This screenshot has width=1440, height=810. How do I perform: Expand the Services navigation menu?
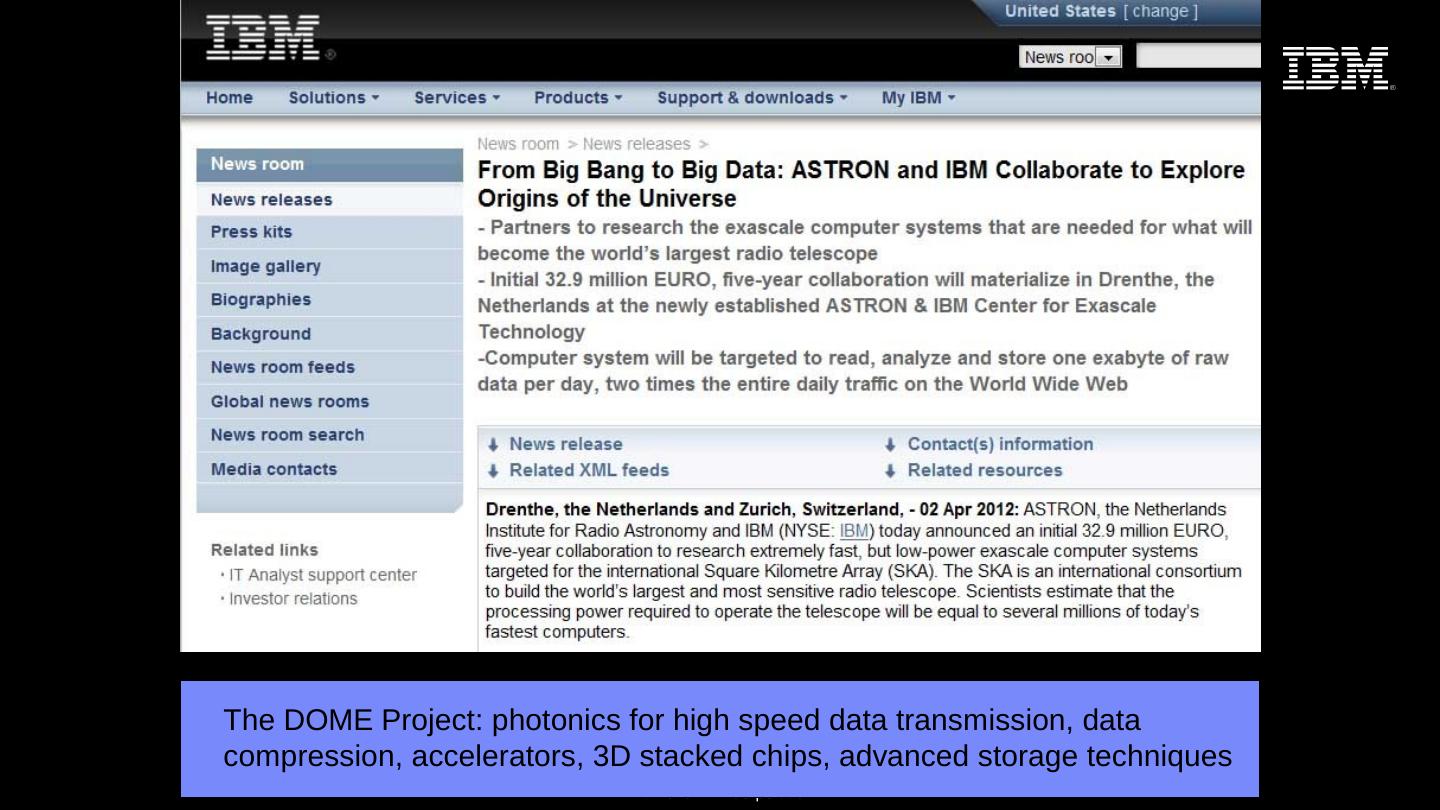coord(457,98)
